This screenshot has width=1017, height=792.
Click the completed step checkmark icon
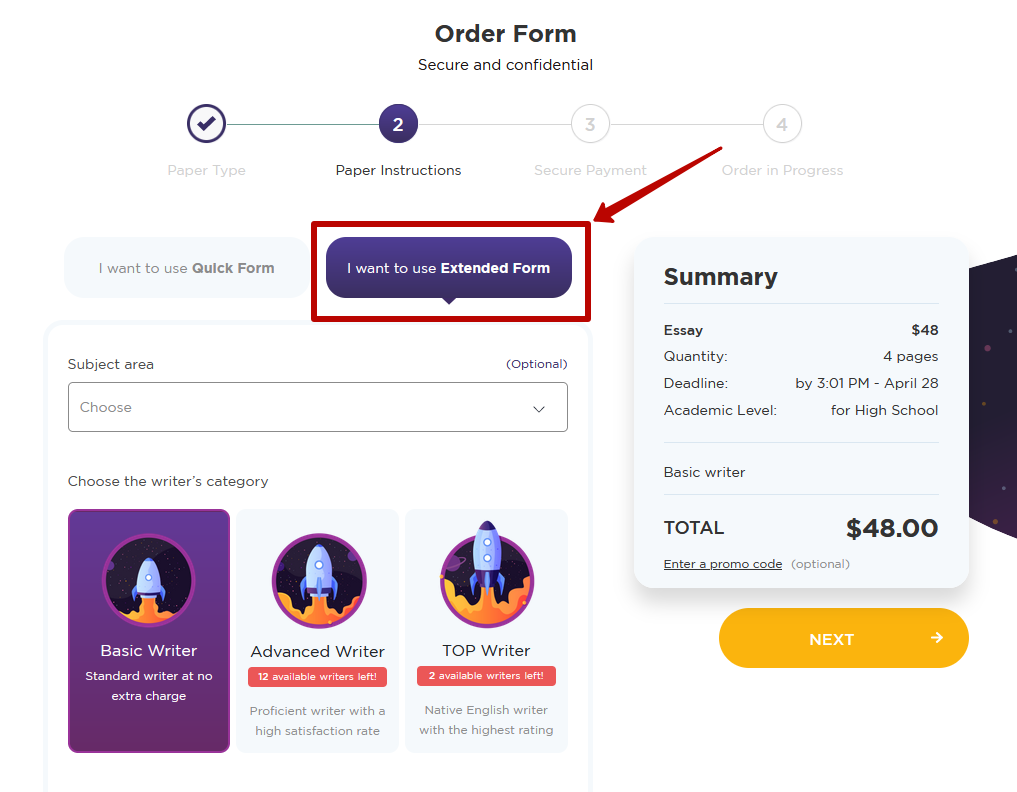pyautogui.click(x=206, y=124)
